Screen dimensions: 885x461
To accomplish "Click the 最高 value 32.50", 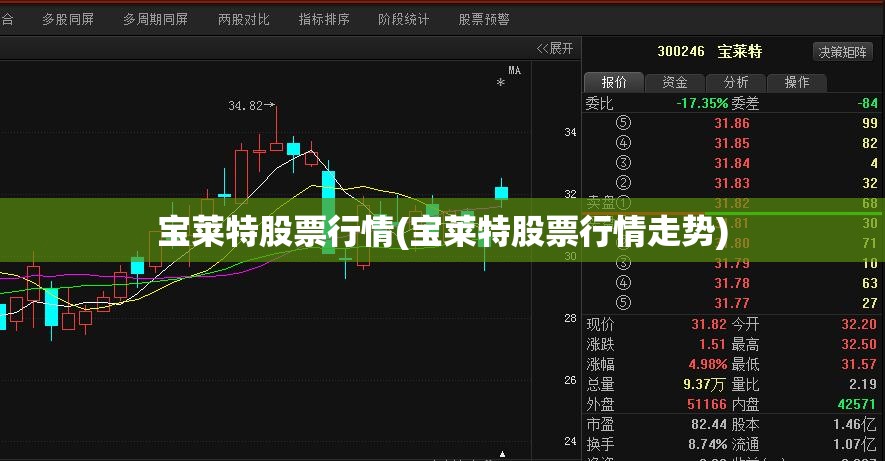I will [858, 344].
